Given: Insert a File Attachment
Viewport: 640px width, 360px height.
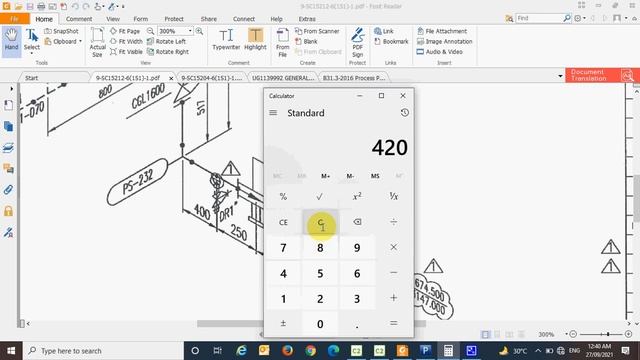Looking at the screenshot, I should click(x=442, y=31).
